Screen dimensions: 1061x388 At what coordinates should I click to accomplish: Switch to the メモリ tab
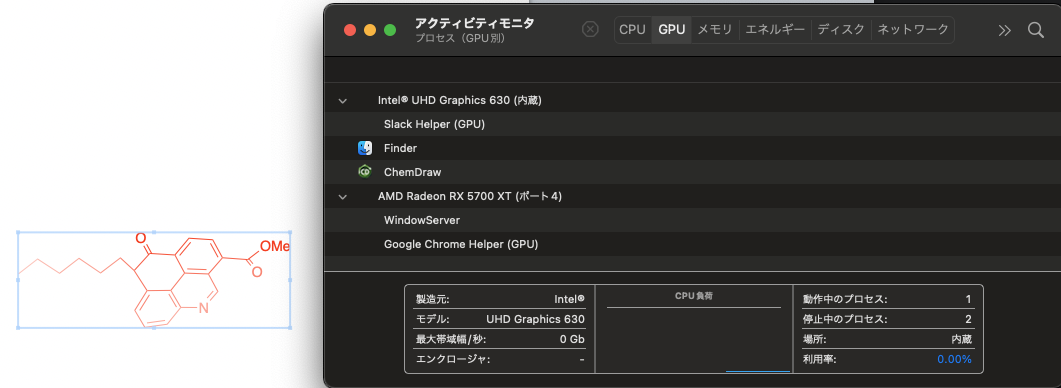tap(715, 30)
